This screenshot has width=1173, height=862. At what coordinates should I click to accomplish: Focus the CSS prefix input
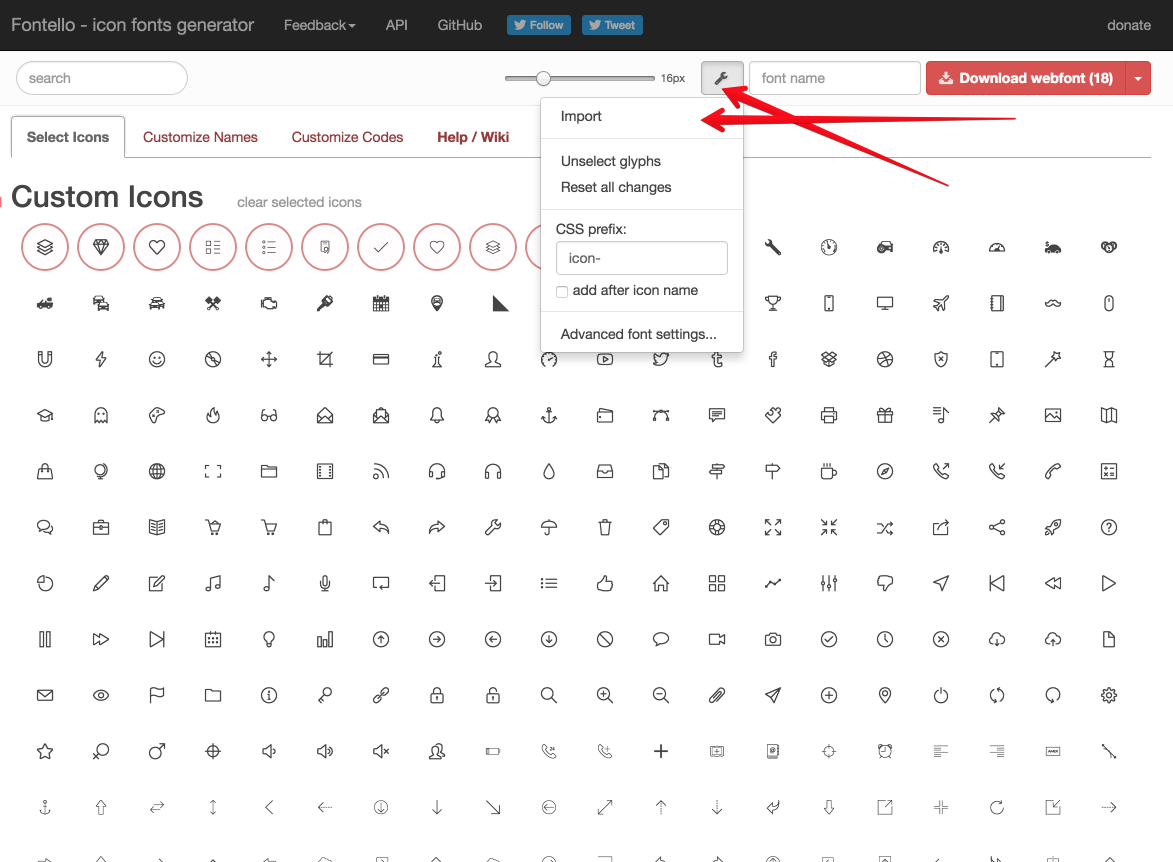tap(642, 258)
